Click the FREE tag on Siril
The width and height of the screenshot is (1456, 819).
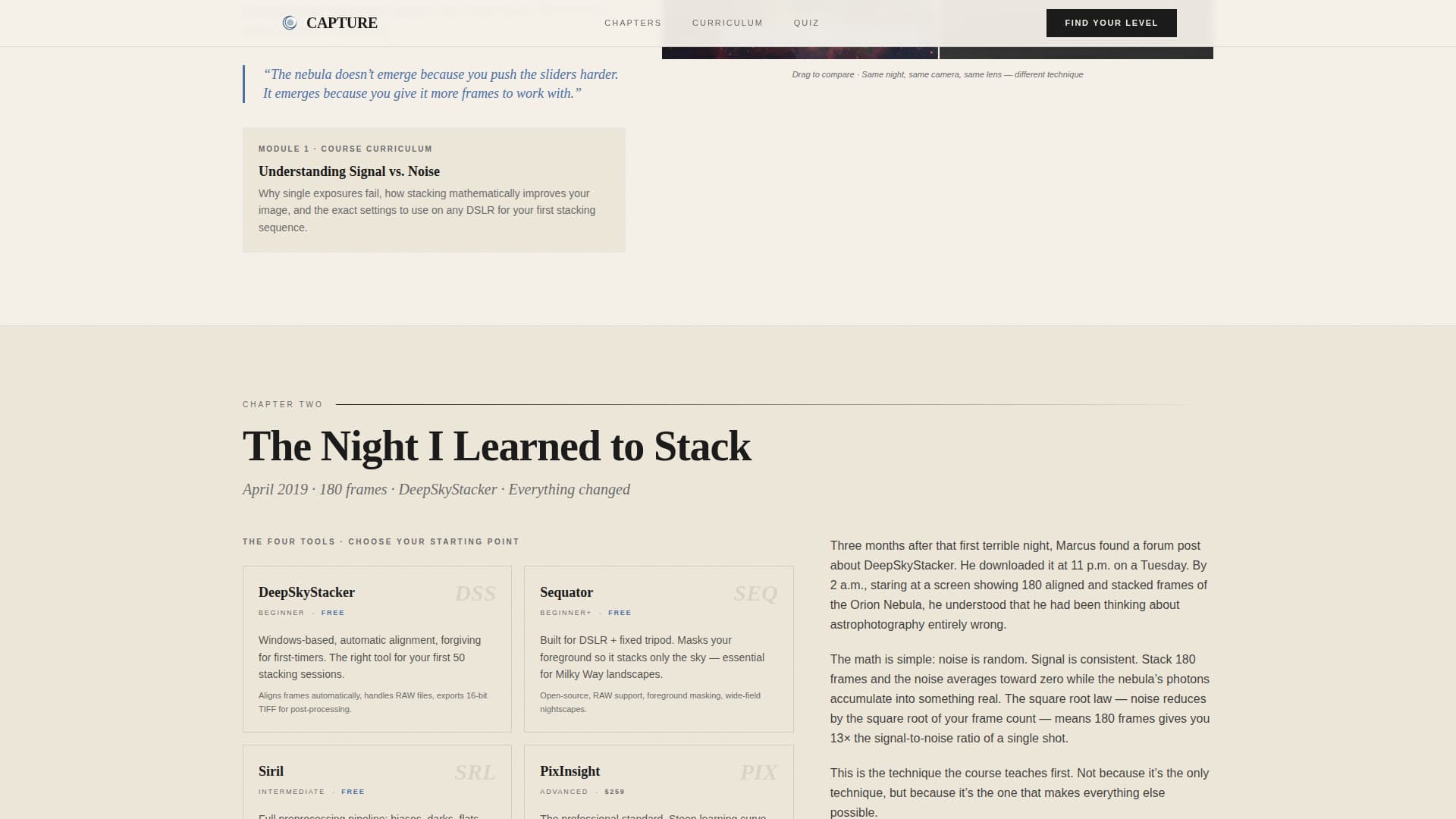click(353, 792)
